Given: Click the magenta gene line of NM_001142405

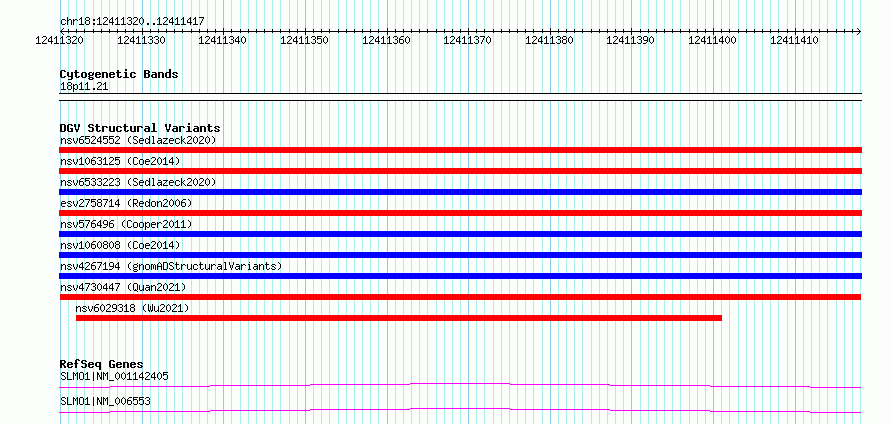Looking at the screenshot, I should tap(460, 385).
